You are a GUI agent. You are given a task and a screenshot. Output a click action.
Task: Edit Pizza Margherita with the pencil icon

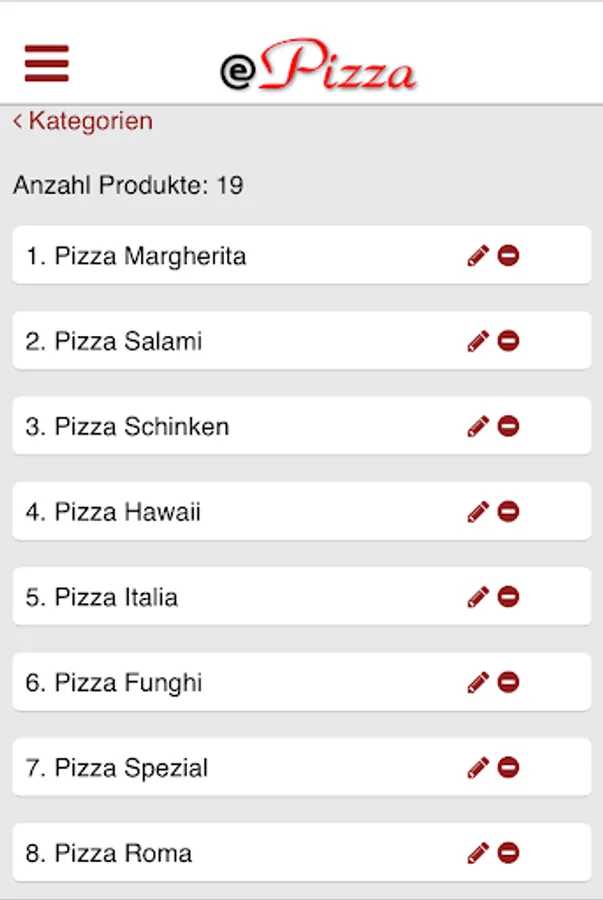(478, 257)
